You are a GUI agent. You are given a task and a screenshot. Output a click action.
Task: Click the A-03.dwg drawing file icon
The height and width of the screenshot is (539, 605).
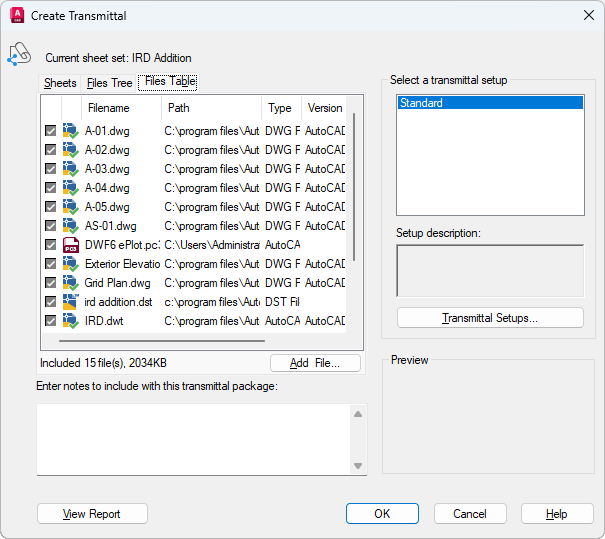71,169
